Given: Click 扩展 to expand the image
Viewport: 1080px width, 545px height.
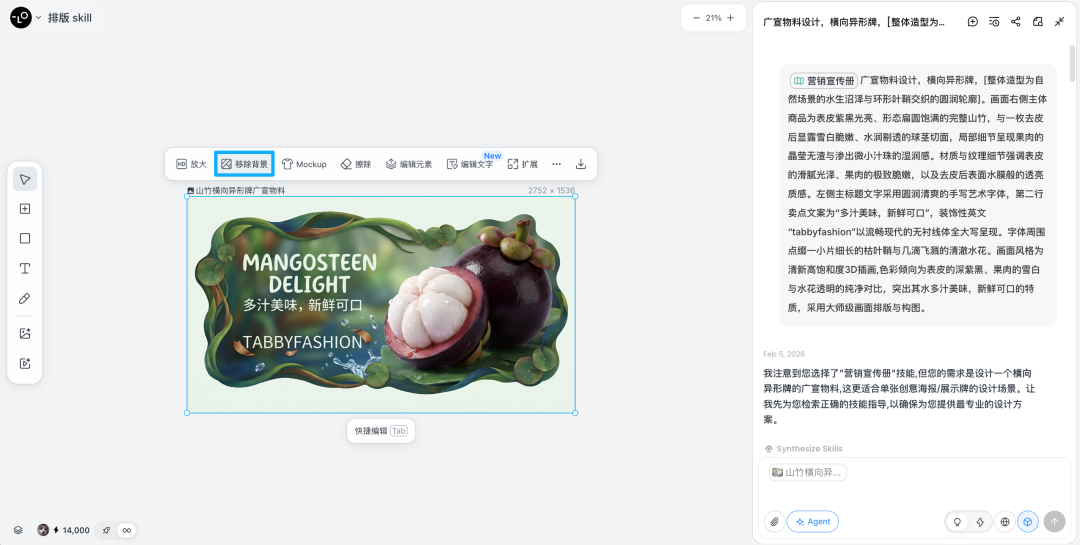Looking at the screenshot, I should [522, 164].
